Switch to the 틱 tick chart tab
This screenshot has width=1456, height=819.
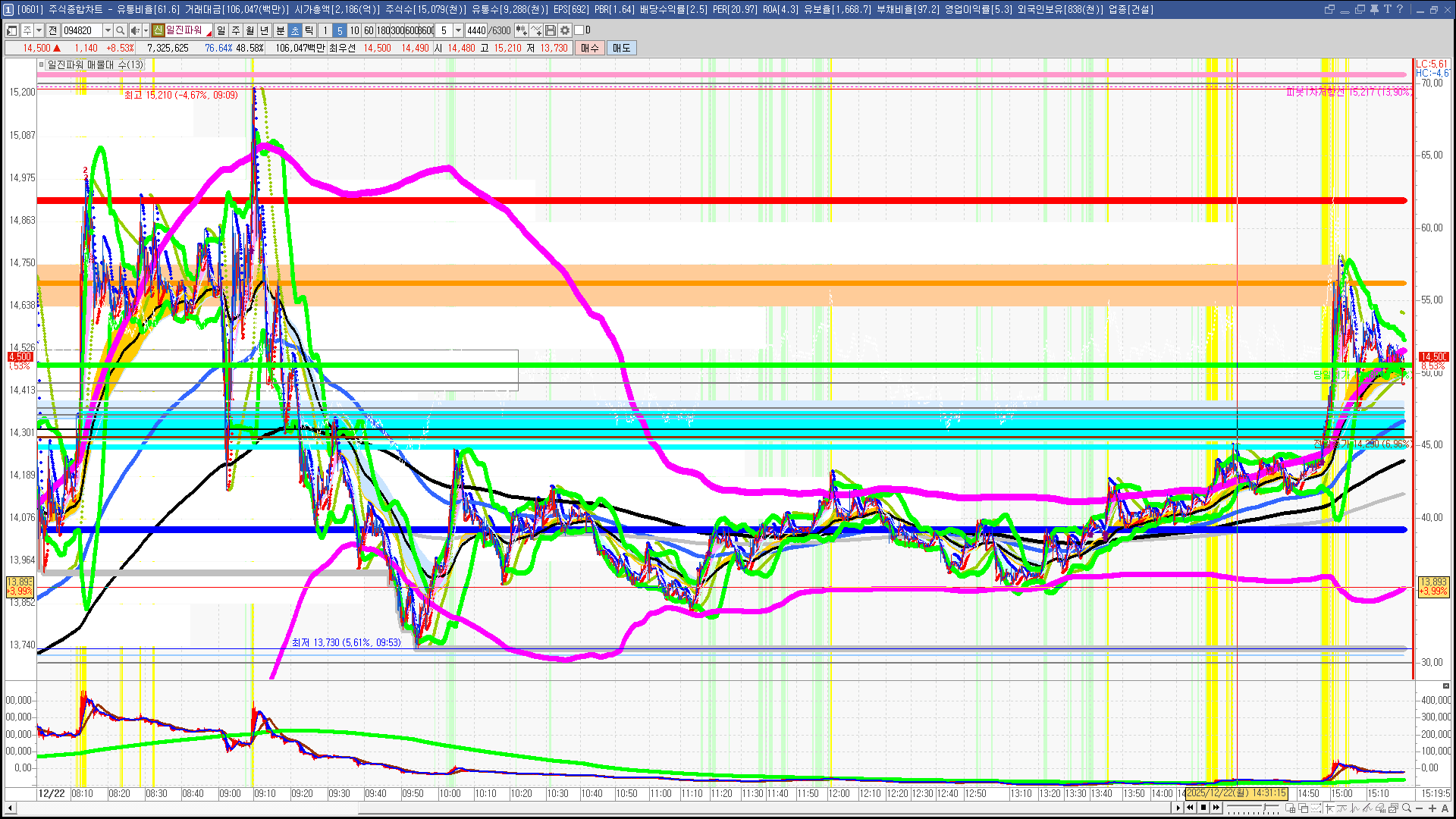309,30
